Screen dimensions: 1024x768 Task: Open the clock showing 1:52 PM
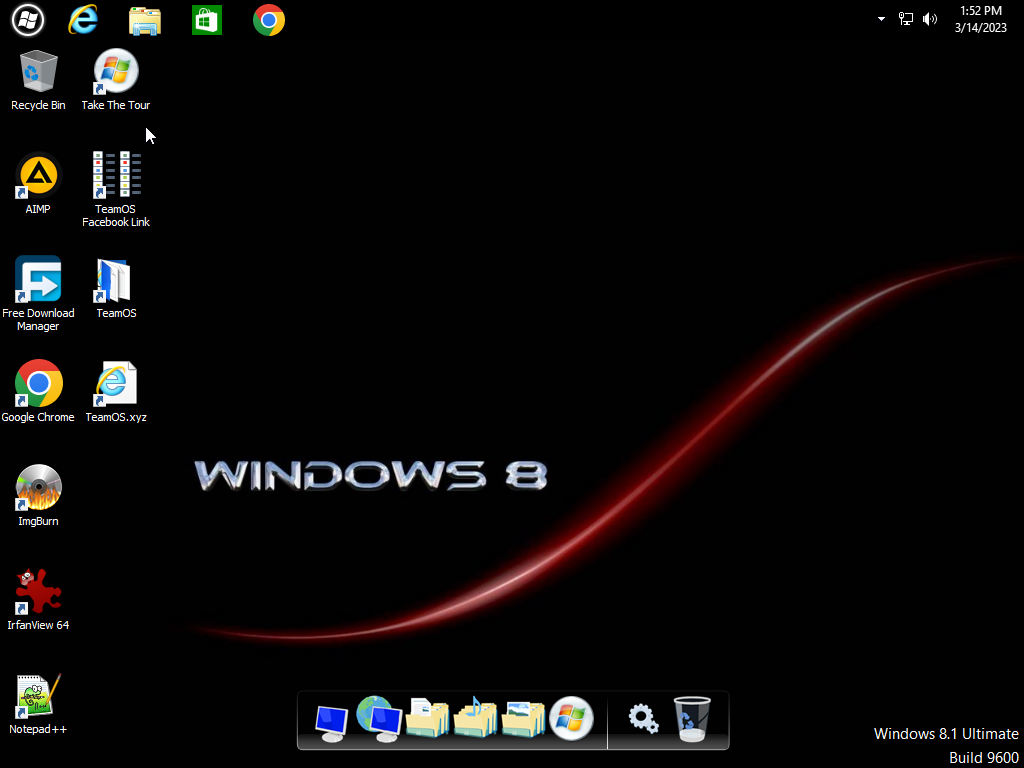coord(981,20)
